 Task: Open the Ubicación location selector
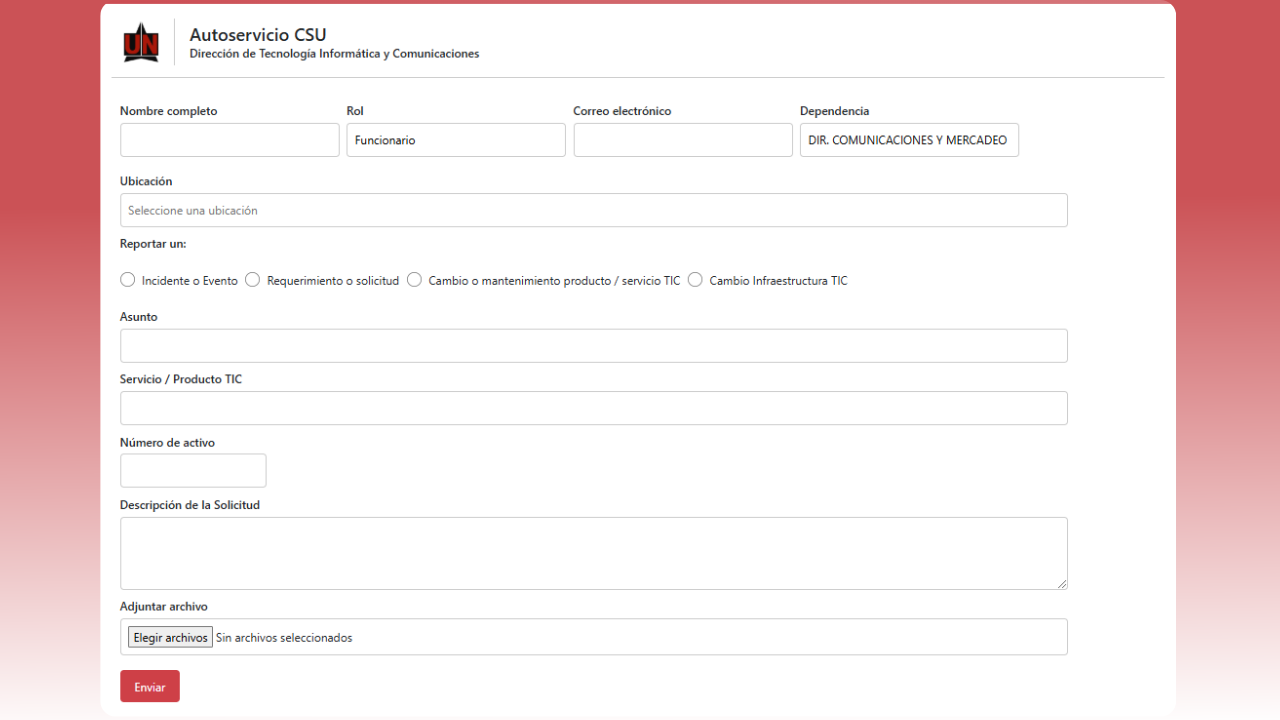click(593, 210)
